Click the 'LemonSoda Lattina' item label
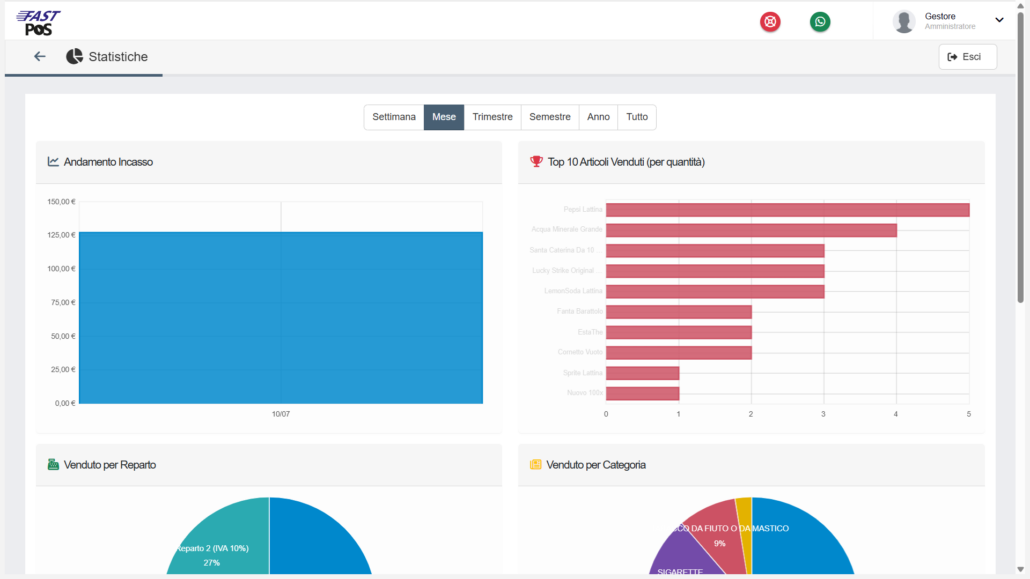Image resolution: width=1030 pixels, height=579 pixels. pyautogui.click(x=573, y=291)
